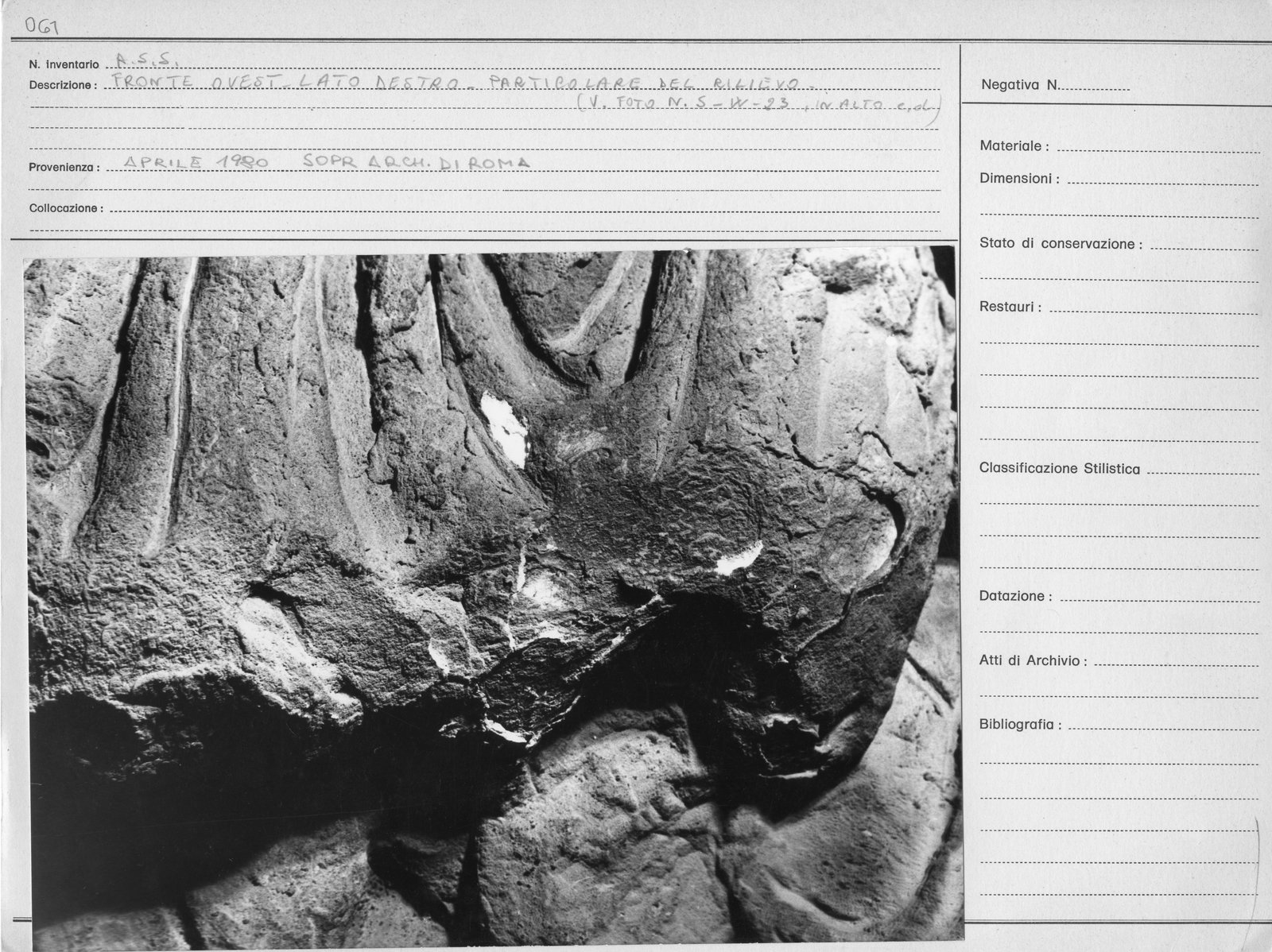Viewport: 1272px width, 952px height.
Task: Click 'Stato di conservazione' label
Action: [1061, 244]
